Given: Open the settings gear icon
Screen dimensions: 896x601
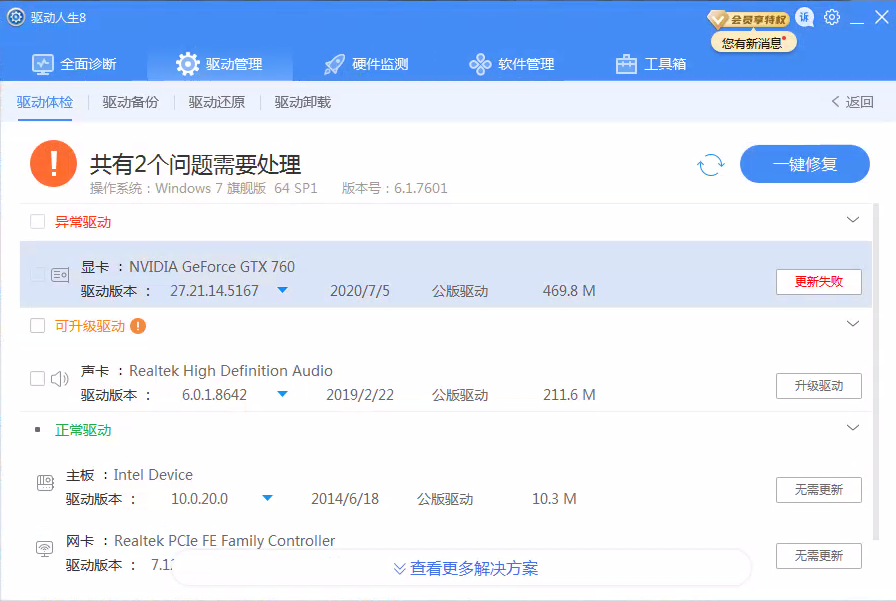Looking at the screenshot, I should [832, 18].
